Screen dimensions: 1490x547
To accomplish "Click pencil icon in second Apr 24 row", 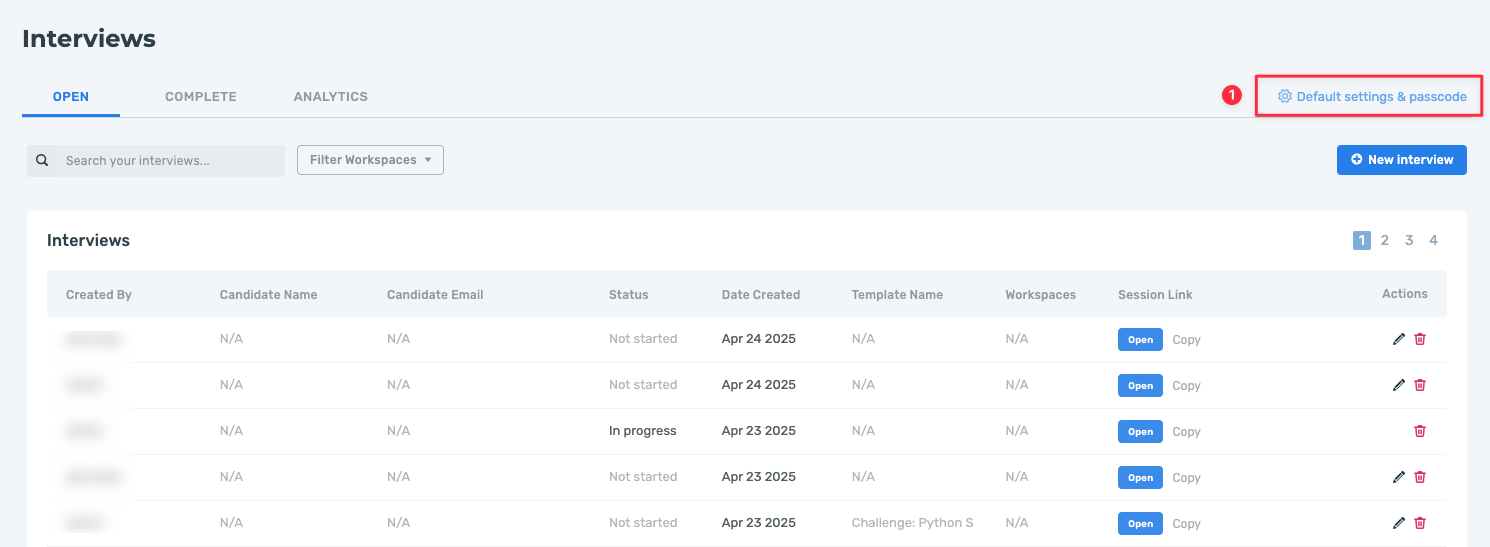I will (x=1398, y=385).
